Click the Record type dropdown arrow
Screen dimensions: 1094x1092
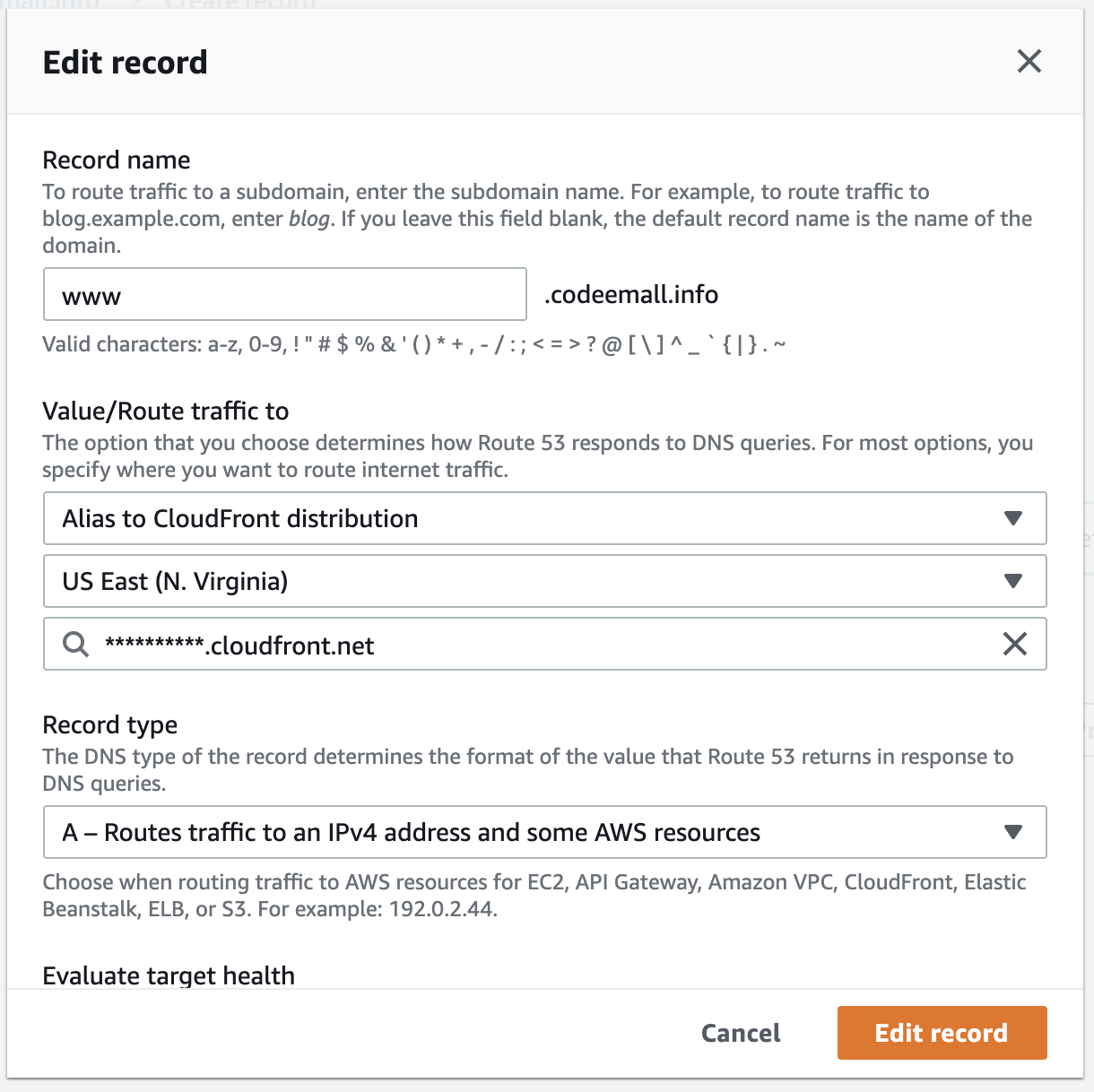1013,832
